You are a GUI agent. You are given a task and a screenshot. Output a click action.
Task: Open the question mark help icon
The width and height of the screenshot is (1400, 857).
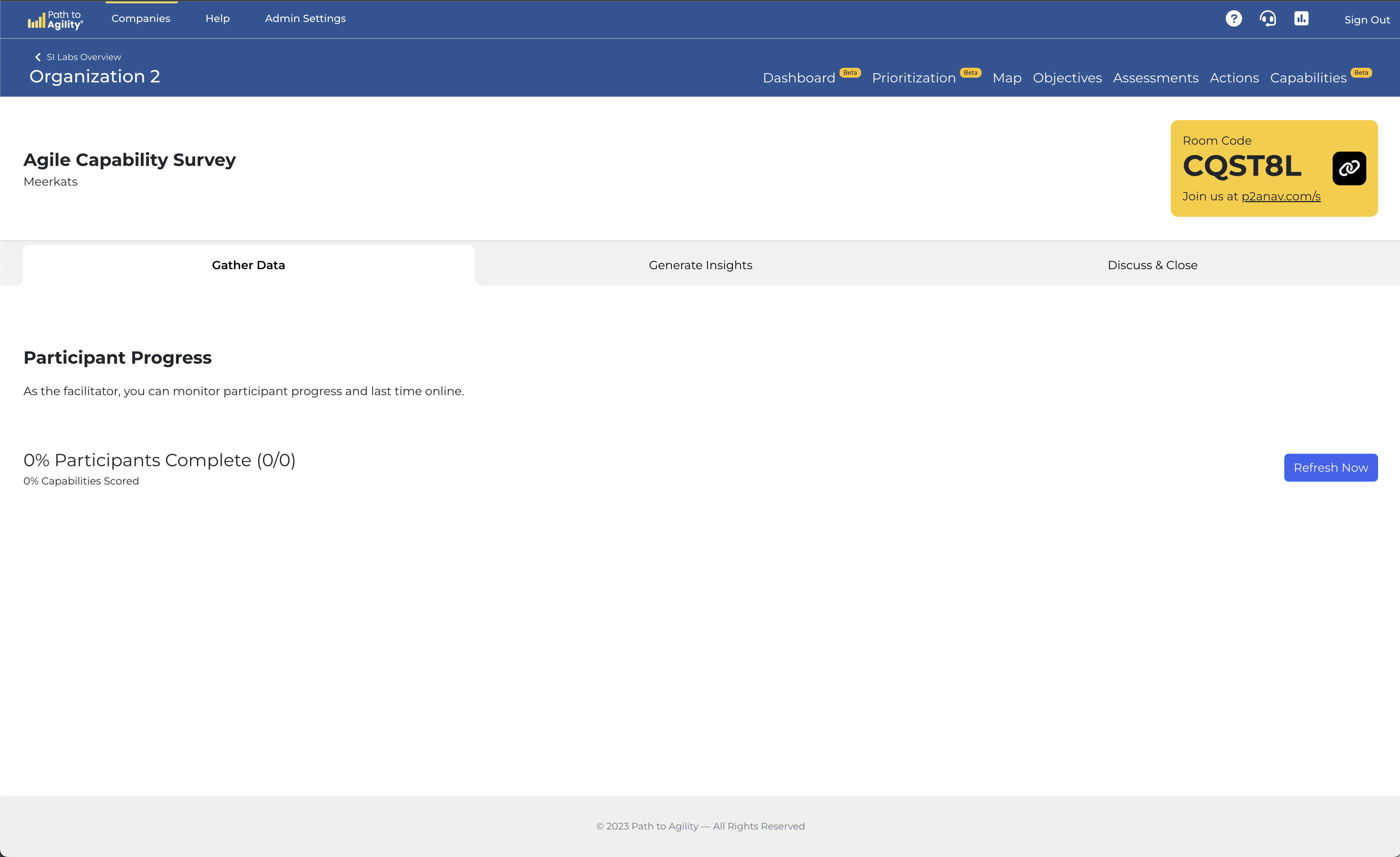pyautogui.click(x=1233, y=19)
